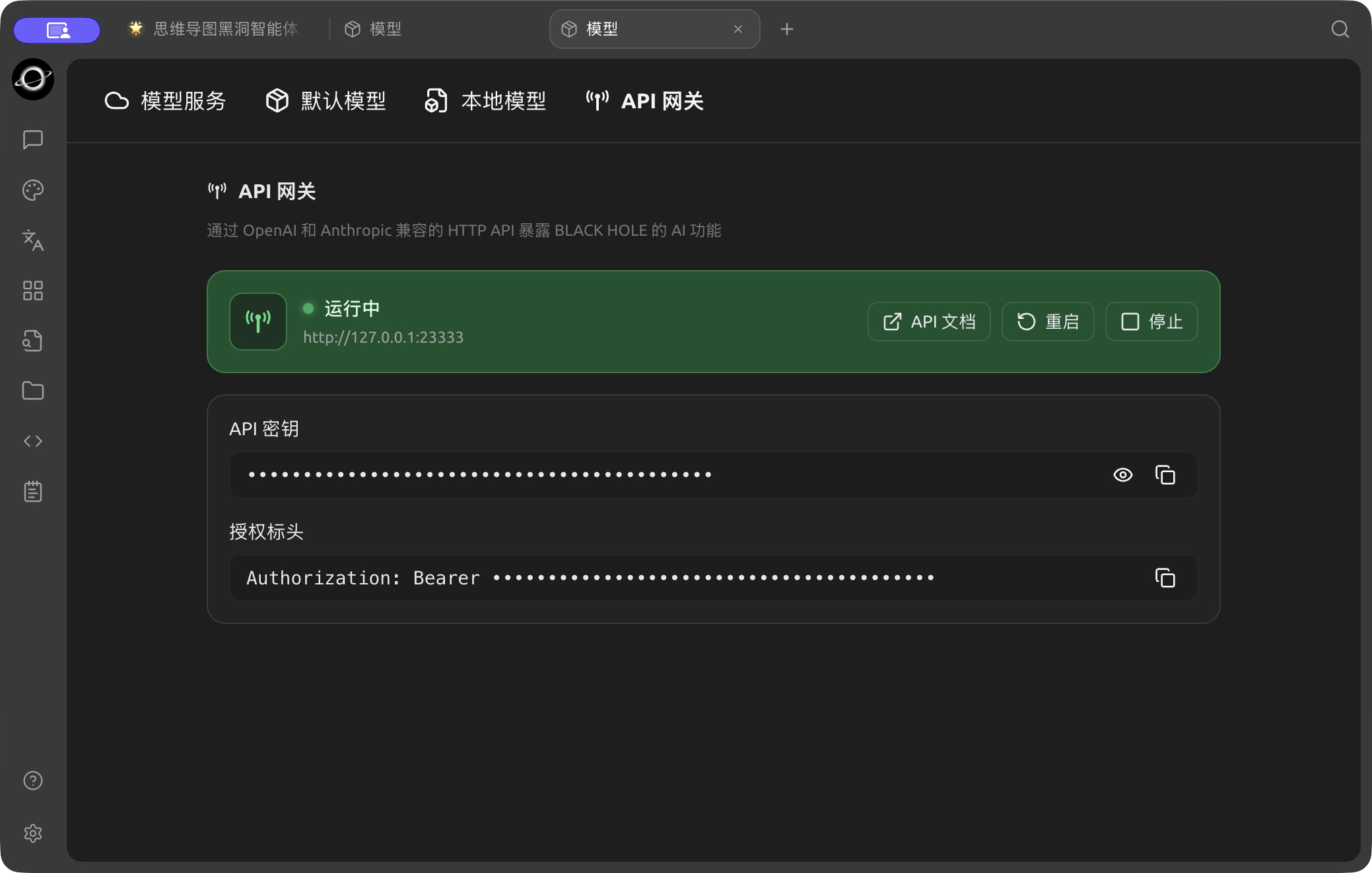Click the masked API 密钥 field

pos(713,475)
